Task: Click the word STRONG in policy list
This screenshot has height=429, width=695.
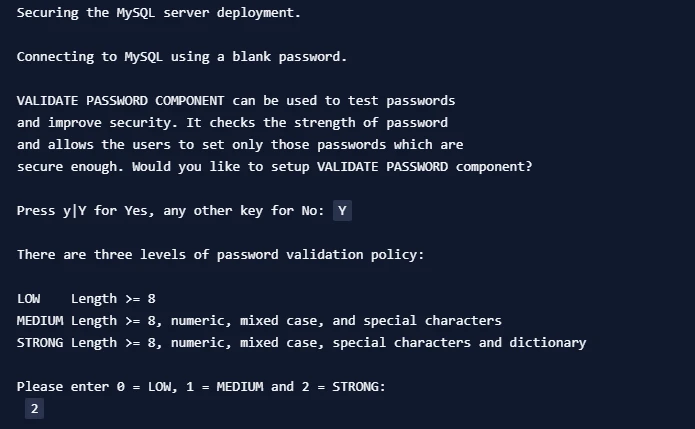Action: 40,343
